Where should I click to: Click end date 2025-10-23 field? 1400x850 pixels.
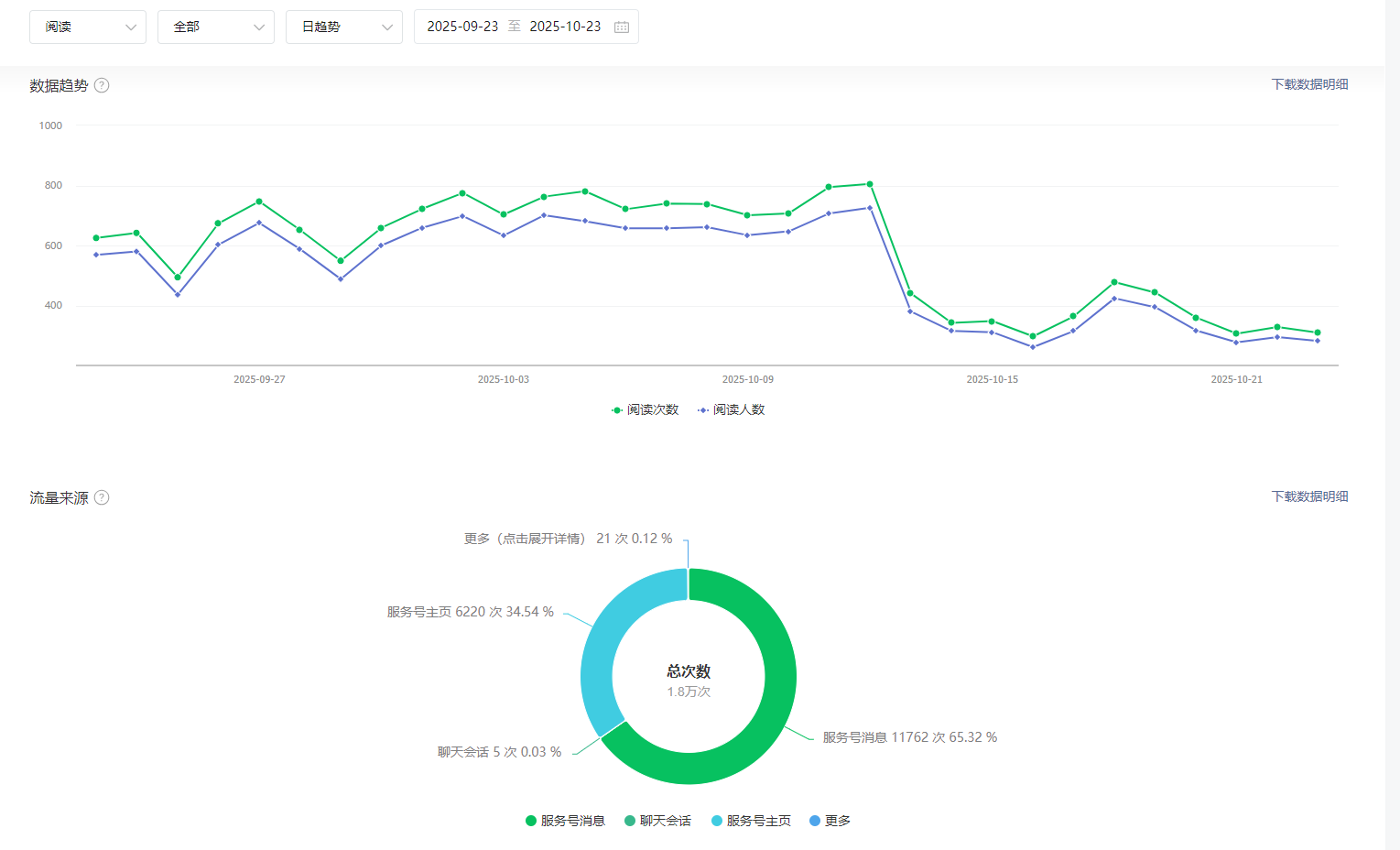[x=565, y=27]
